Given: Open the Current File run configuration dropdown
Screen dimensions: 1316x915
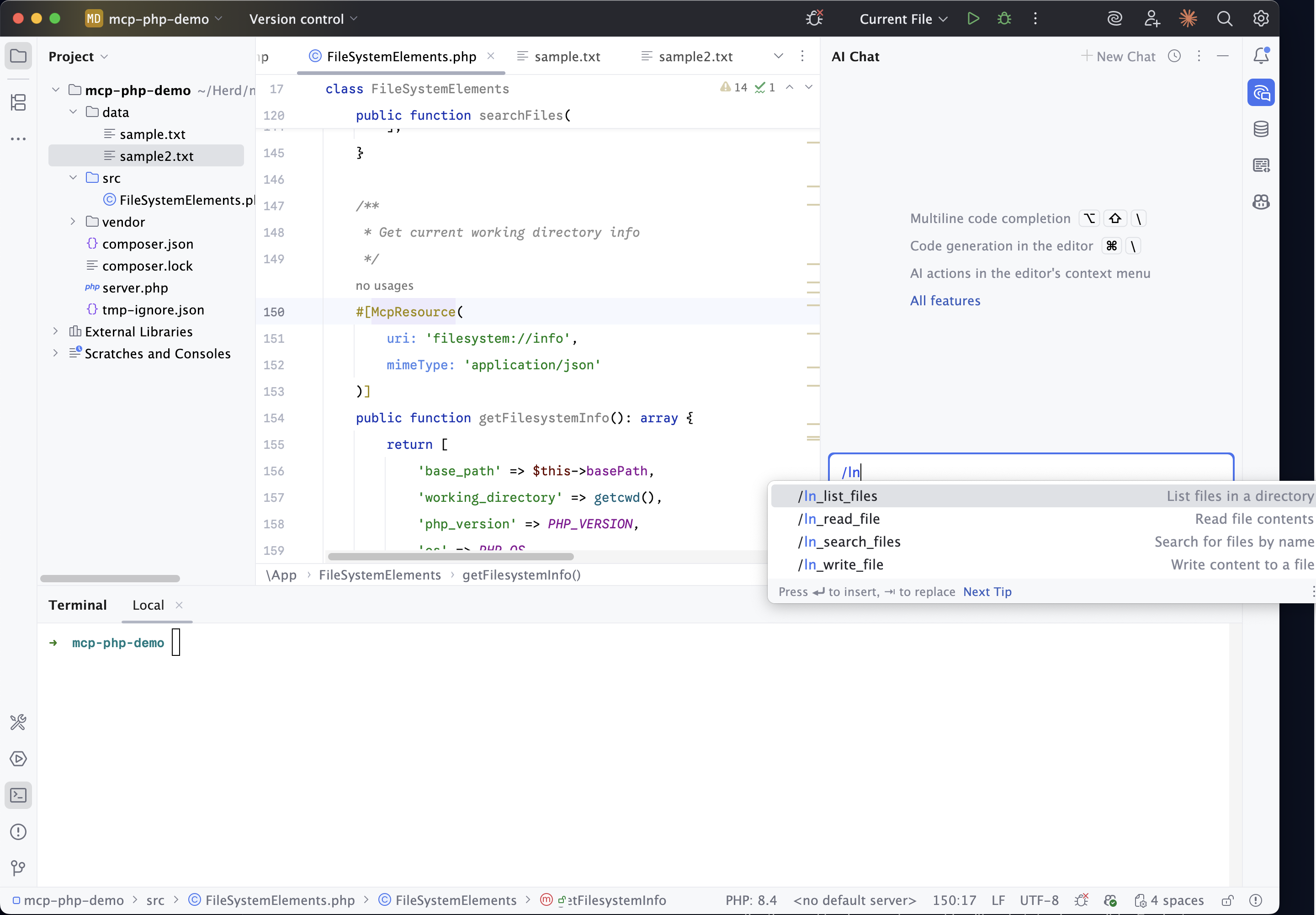Looking at the screenshot, I should pos(904,19).
